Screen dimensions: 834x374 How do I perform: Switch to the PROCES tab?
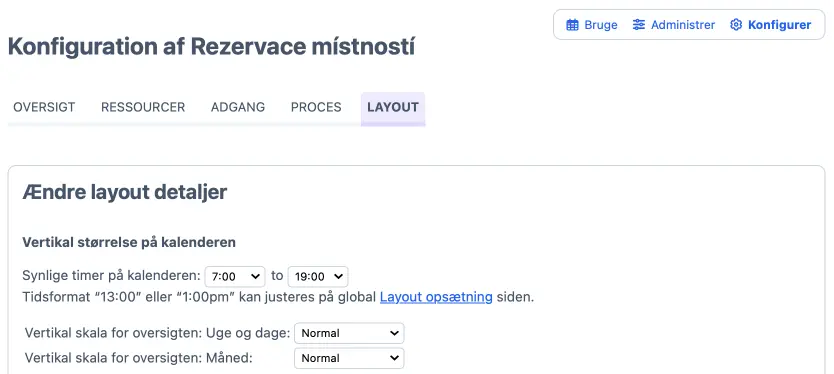(316, 107)
